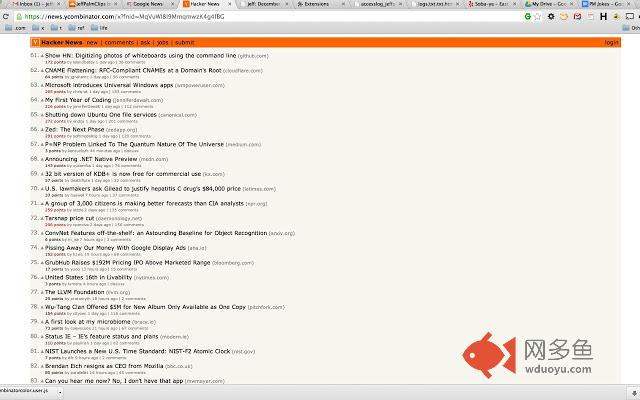640x400 pixels.
Task: Open 'Pissing Away Our Money With Google Display Ads'
Action: pos(115,248)
